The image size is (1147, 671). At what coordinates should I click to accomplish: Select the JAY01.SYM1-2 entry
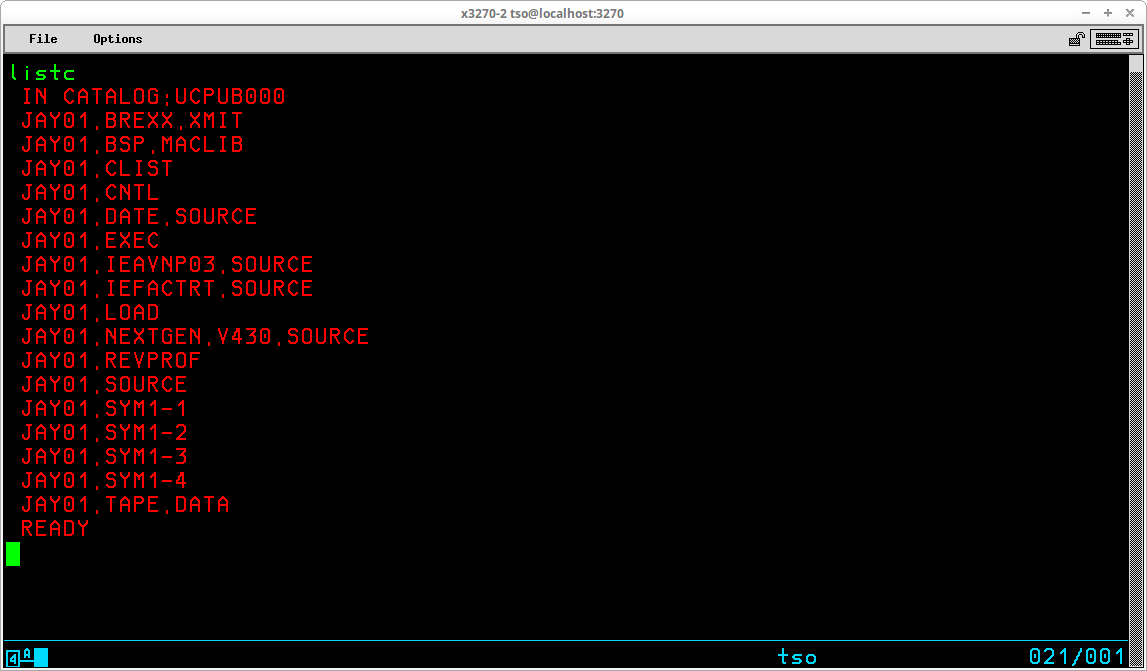tap(104, 432)
